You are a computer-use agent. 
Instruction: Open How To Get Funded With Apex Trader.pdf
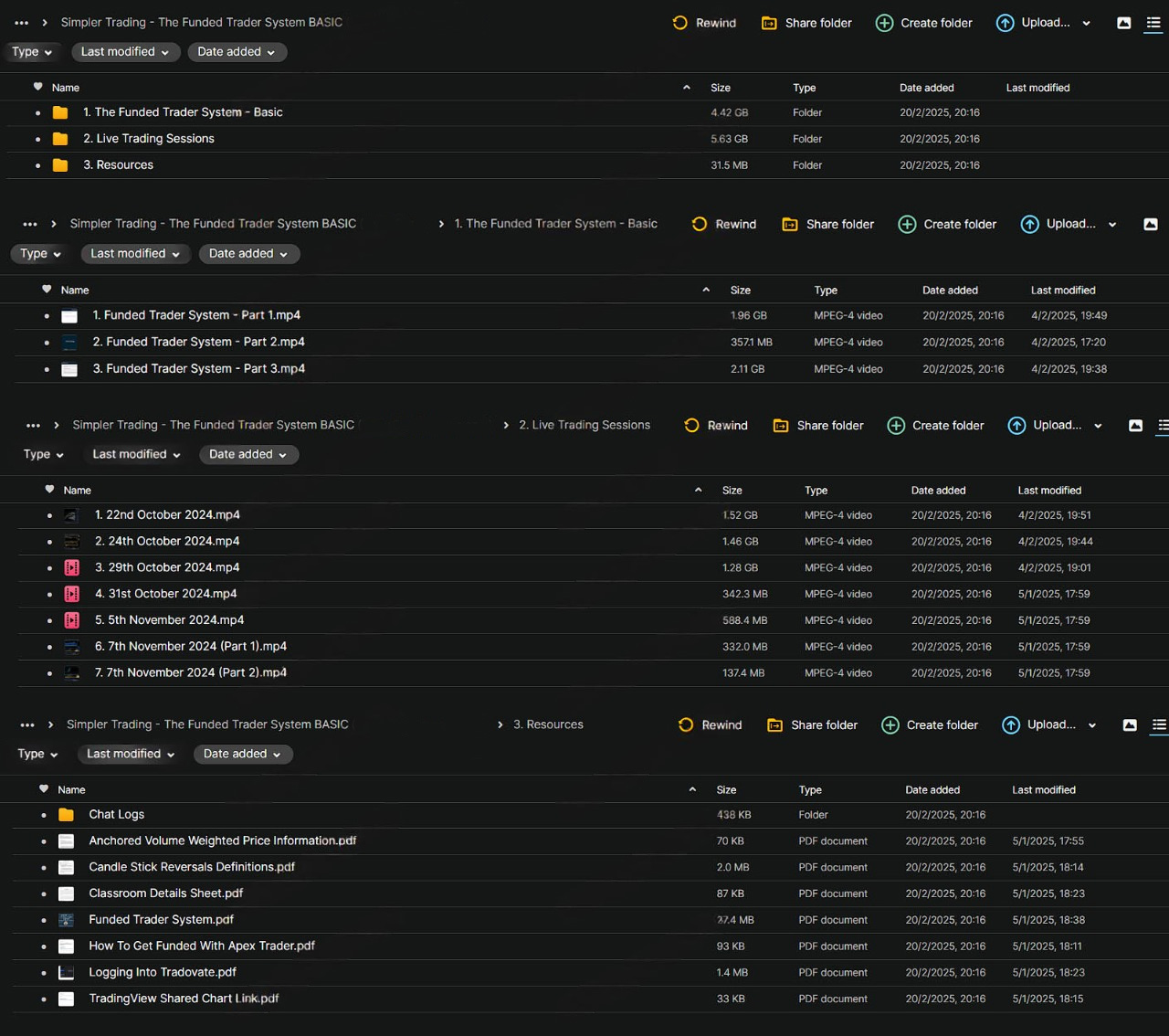coord(202,946)
